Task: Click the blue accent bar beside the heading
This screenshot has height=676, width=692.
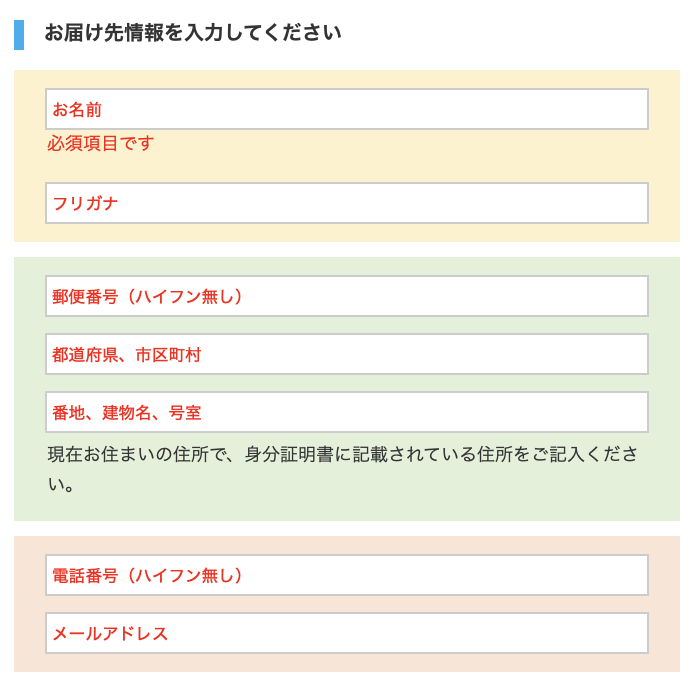Action: 19,35
